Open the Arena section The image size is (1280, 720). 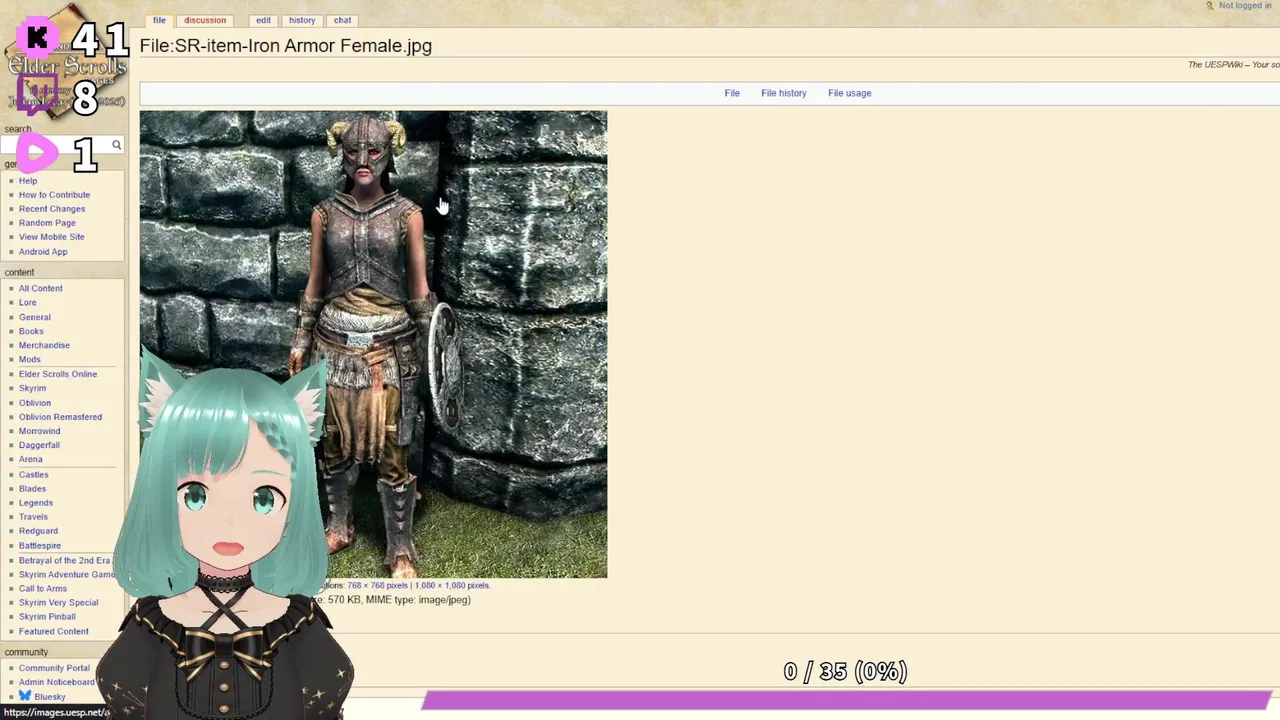(x=30, y=460)
